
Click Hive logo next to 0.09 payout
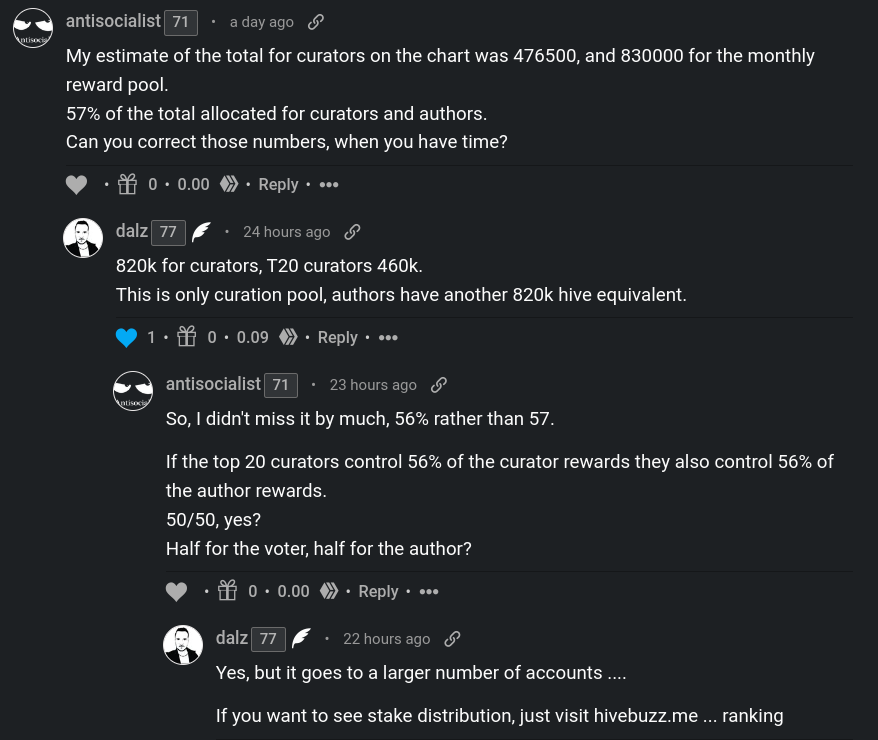coord(288,337)
